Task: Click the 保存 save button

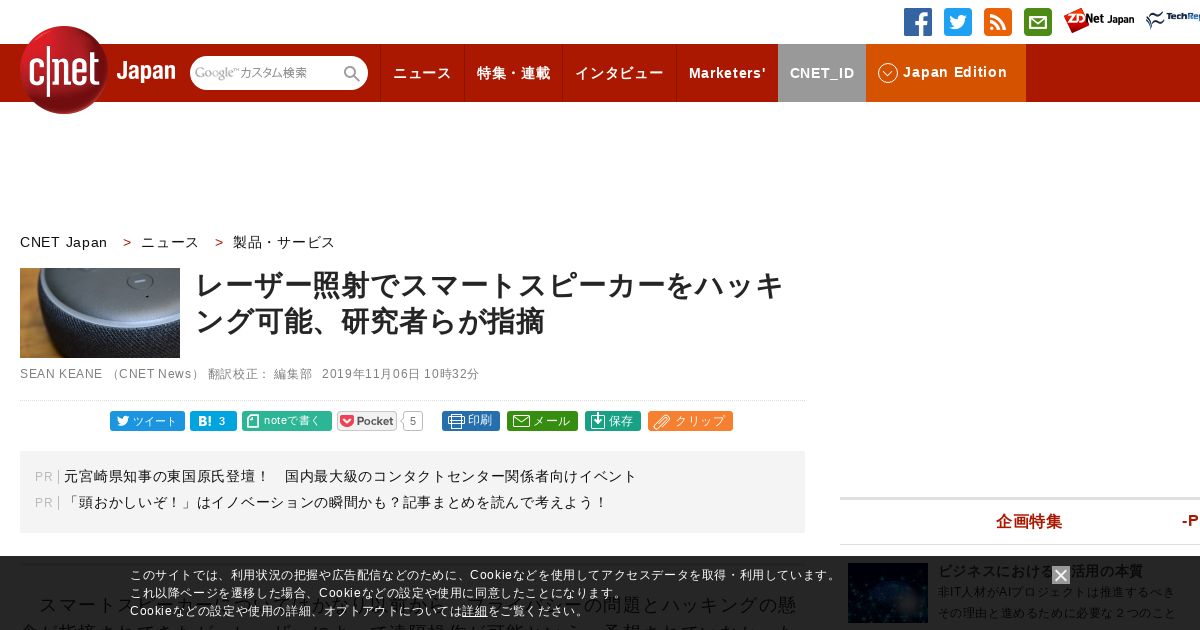Action: click(x=612, y=421)
